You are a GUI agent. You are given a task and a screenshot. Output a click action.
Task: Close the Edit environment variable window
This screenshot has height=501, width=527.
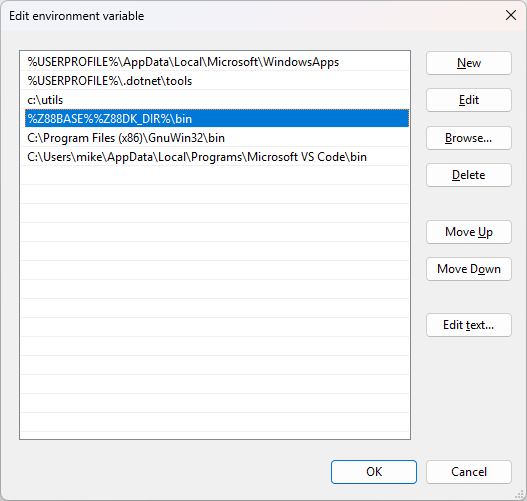coord(511,15)
